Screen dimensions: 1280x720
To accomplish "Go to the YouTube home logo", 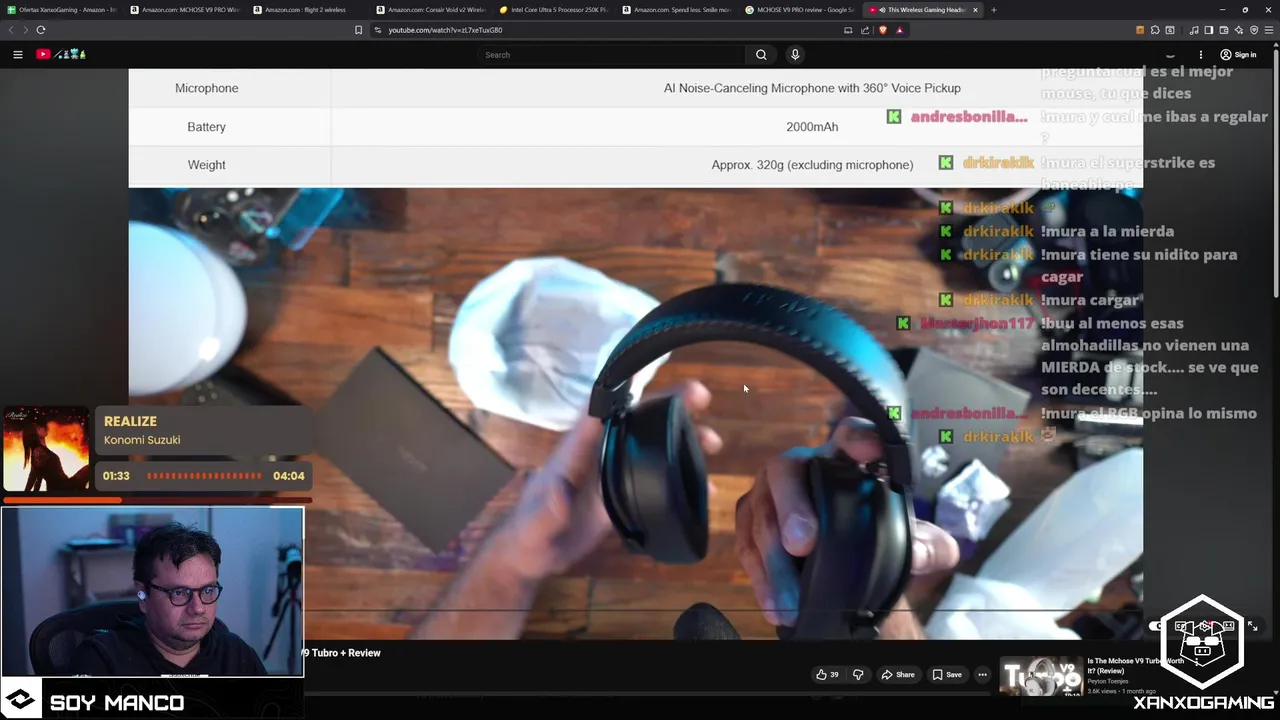I will point(61,55).
